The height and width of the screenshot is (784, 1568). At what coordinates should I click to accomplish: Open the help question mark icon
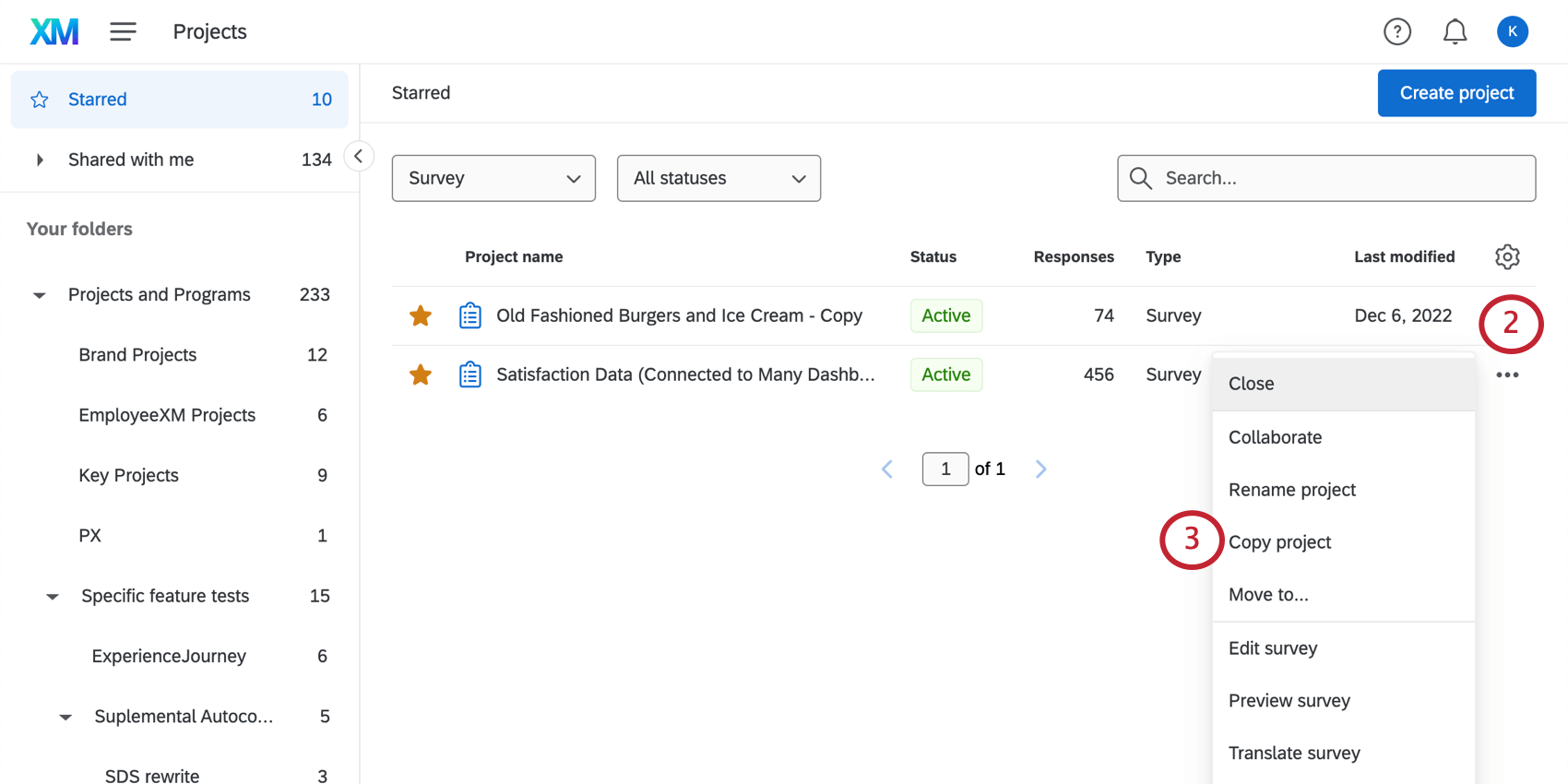(x=1396, y=32)
